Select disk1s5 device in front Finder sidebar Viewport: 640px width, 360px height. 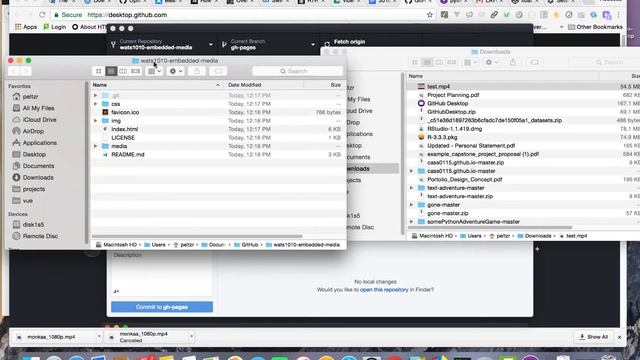pyautogui.click(x=28, y=224)
